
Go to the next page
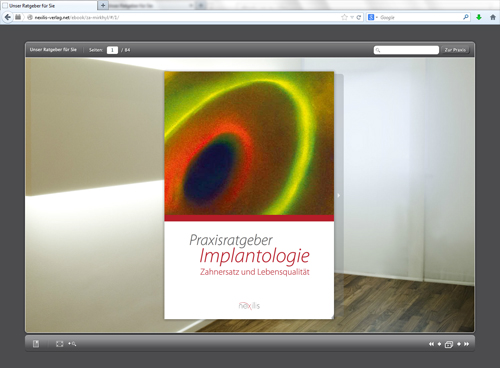459,344
